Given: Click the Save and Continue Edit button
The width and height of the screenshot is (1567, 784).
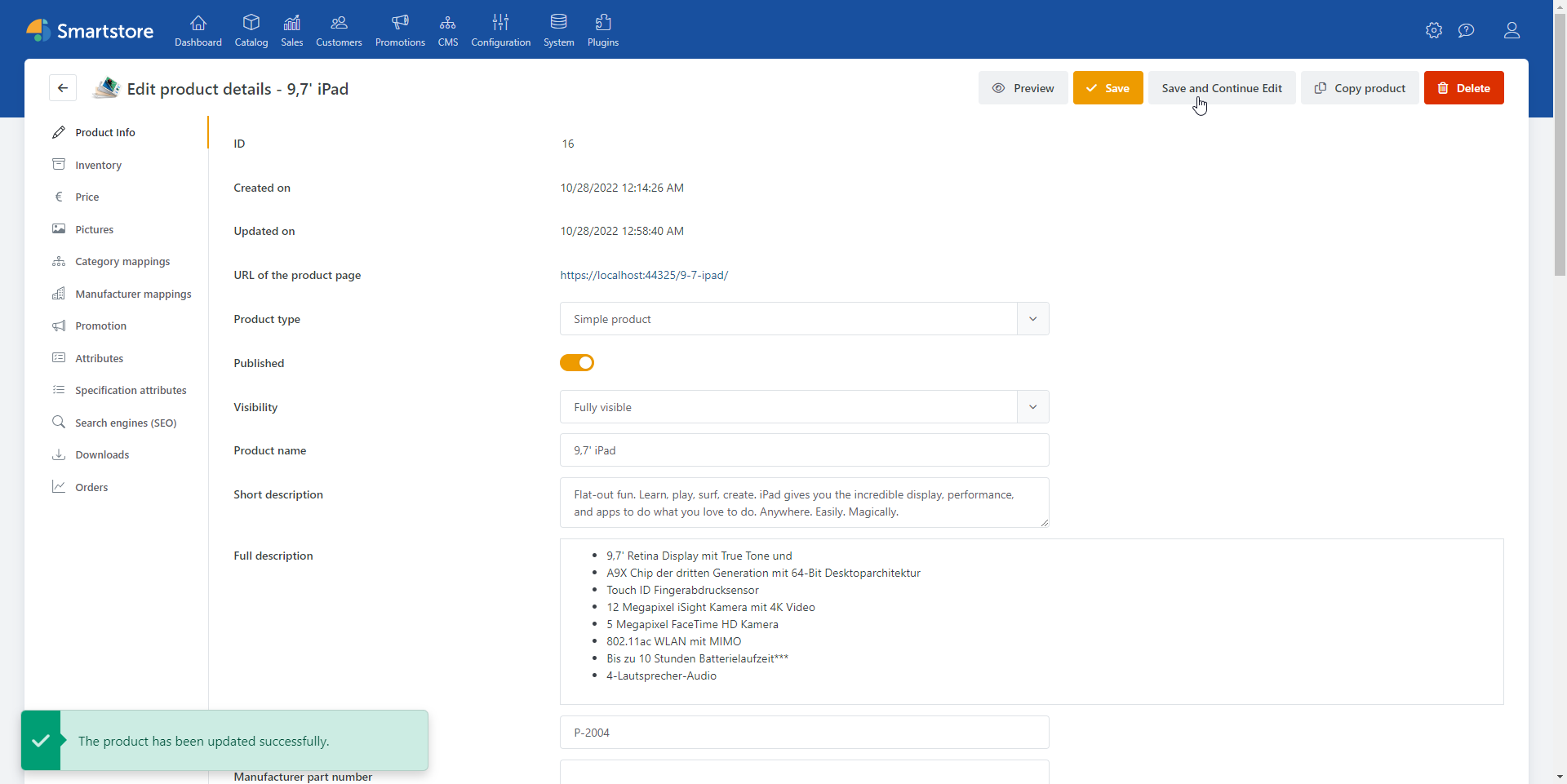Looking at the screenshot, I should 1222,87.
